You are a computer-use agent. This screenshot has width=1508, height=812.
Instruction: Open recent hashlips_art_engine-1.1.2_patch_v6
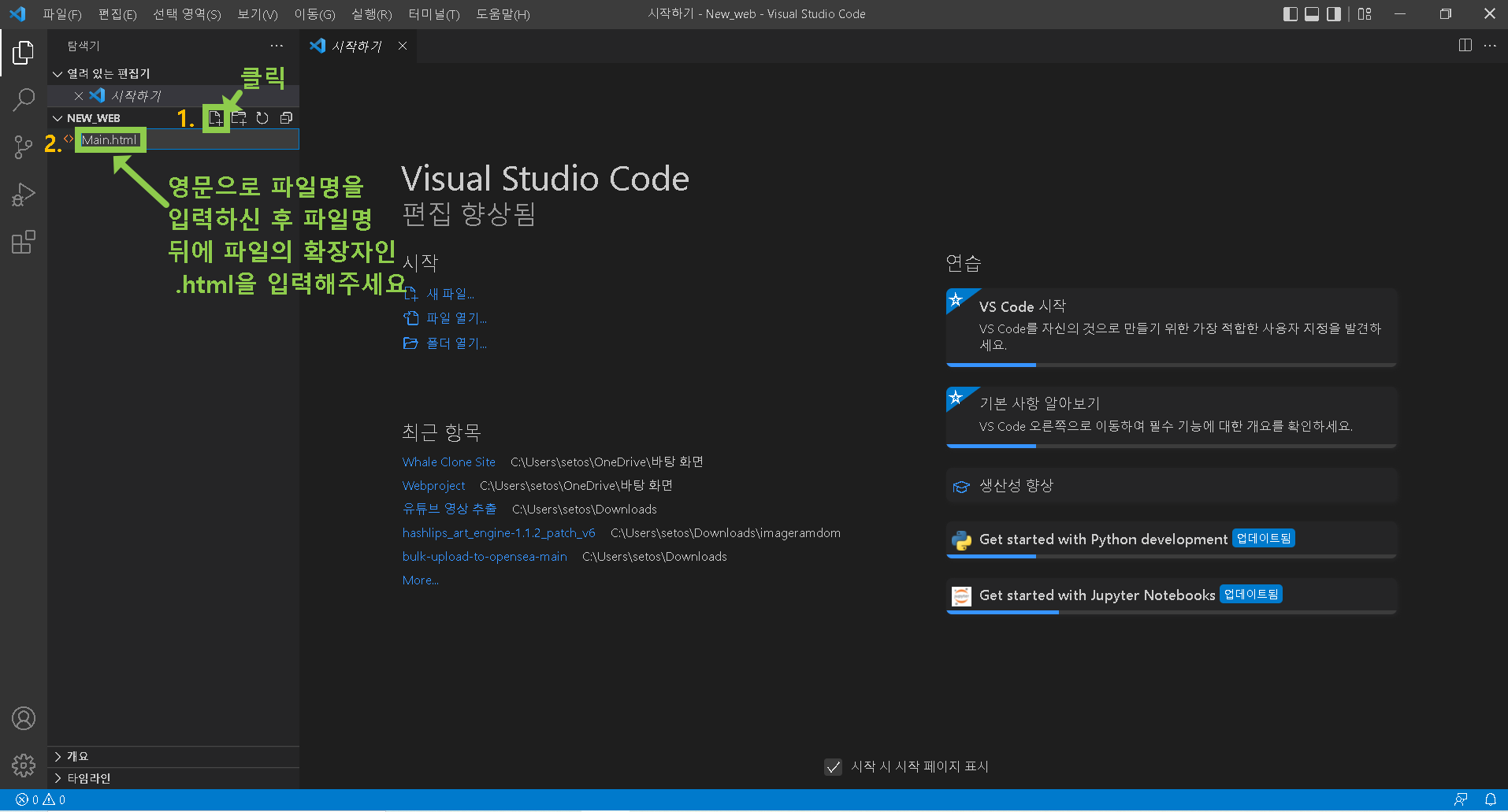499,533
